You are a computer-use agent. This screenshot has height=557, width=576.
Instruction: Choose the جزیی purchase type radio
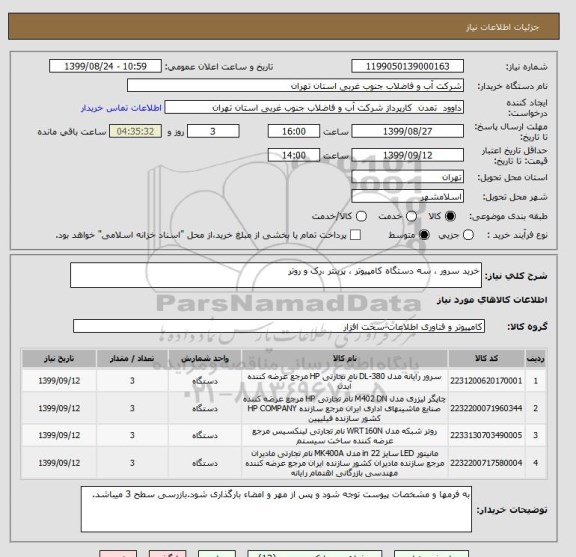point(468,235)
